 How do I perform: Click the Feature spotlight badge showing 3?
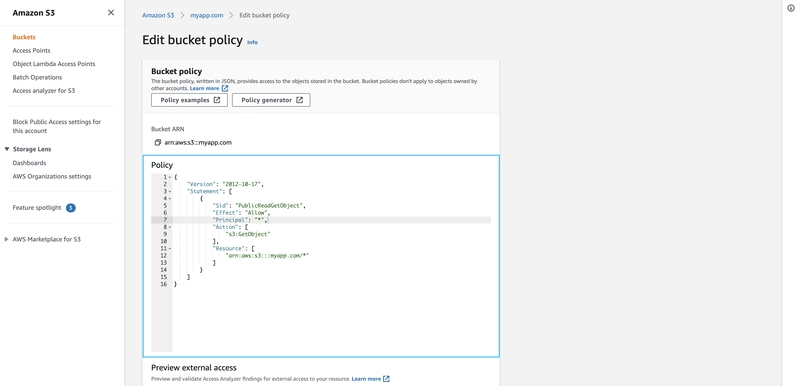pyautogui.click(x=71, y=208)
